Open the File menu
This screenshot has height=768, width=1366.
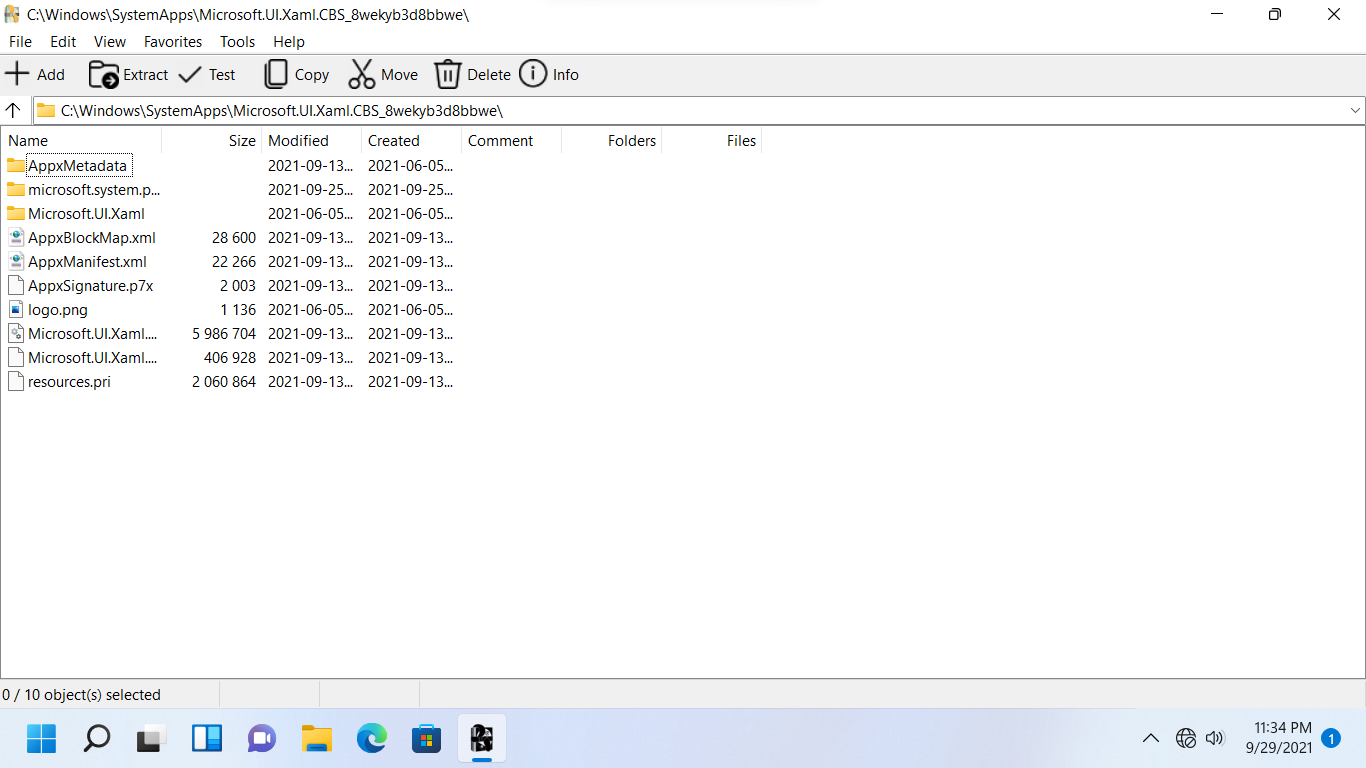(20, 42)
